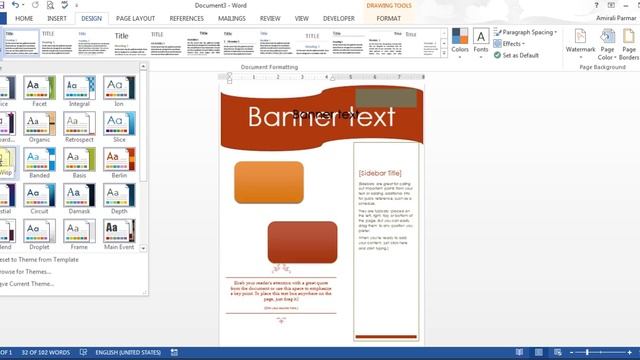The width and height of the screenshot is (640, 360).
Task: Open Amirali Parmar account menu
Action: pyautogui.click(x=616, y=18)
